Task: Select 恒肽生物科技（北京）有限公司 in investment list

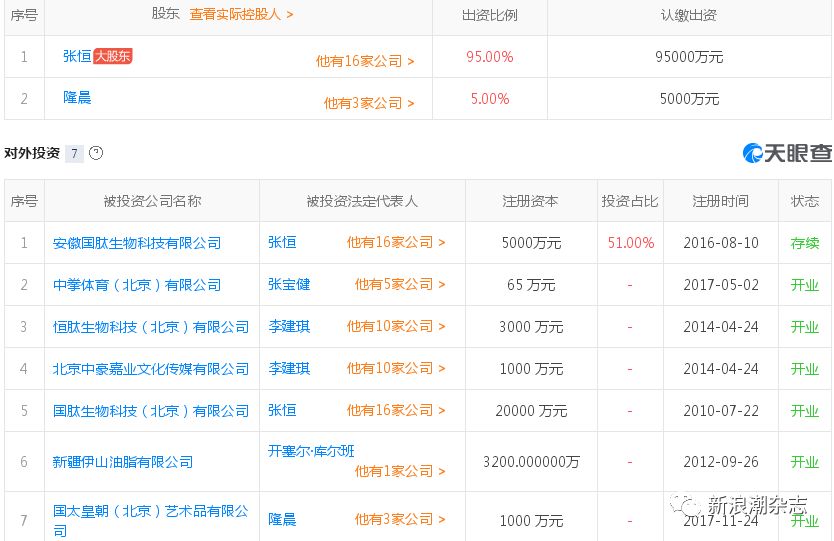Action: [151, 327]
